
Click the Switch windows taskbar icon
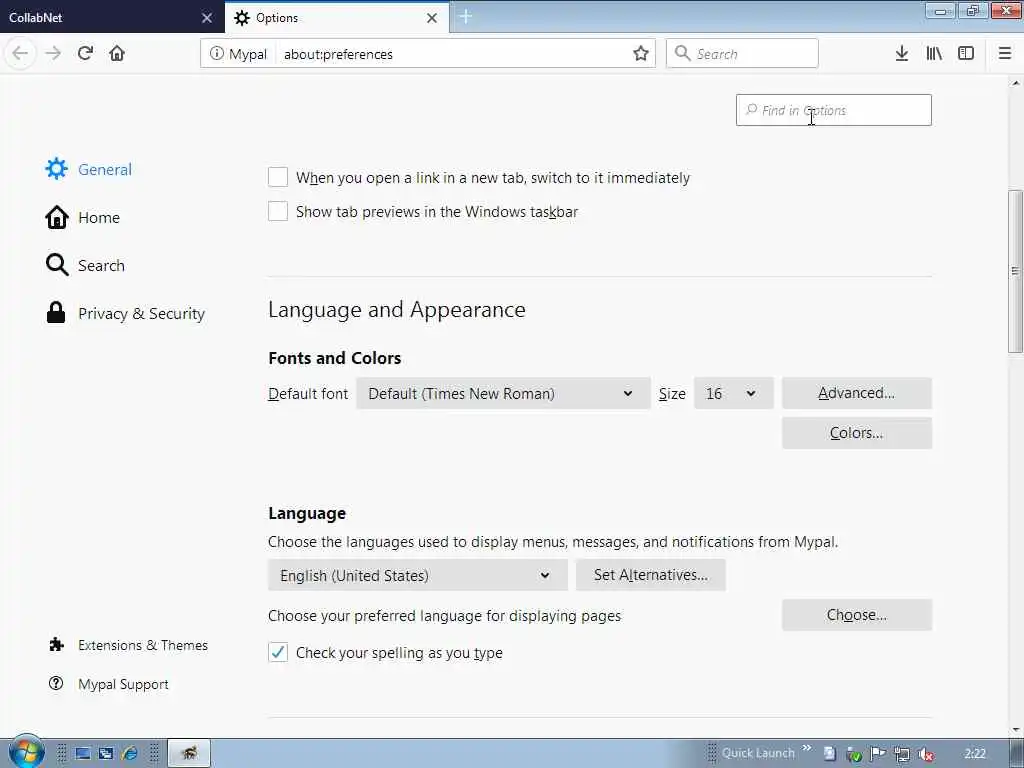[x=106, y=754]
